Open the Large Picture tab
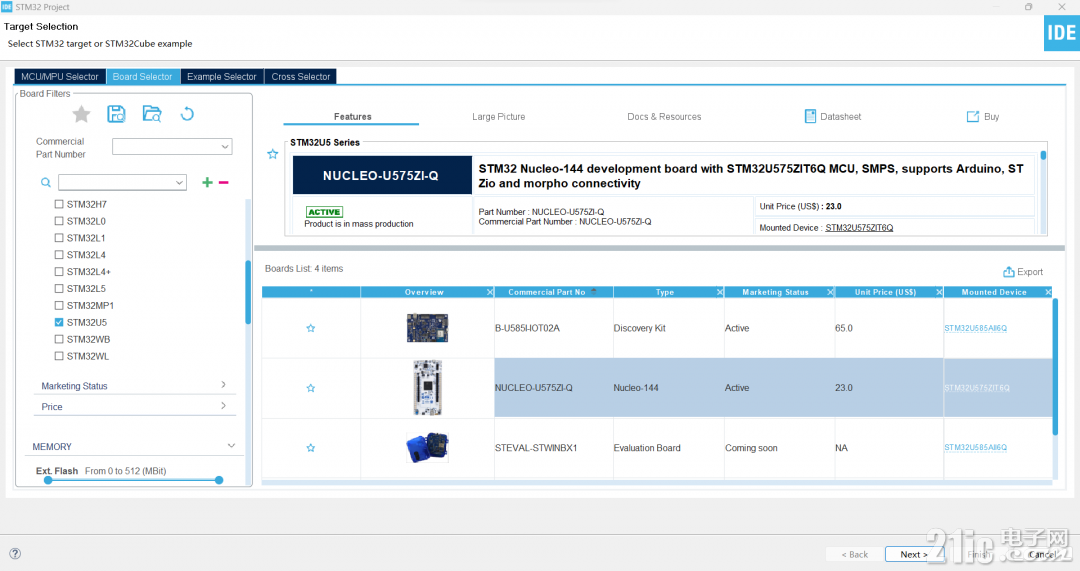Screen dimensions: 1080x571 point(499,116)
